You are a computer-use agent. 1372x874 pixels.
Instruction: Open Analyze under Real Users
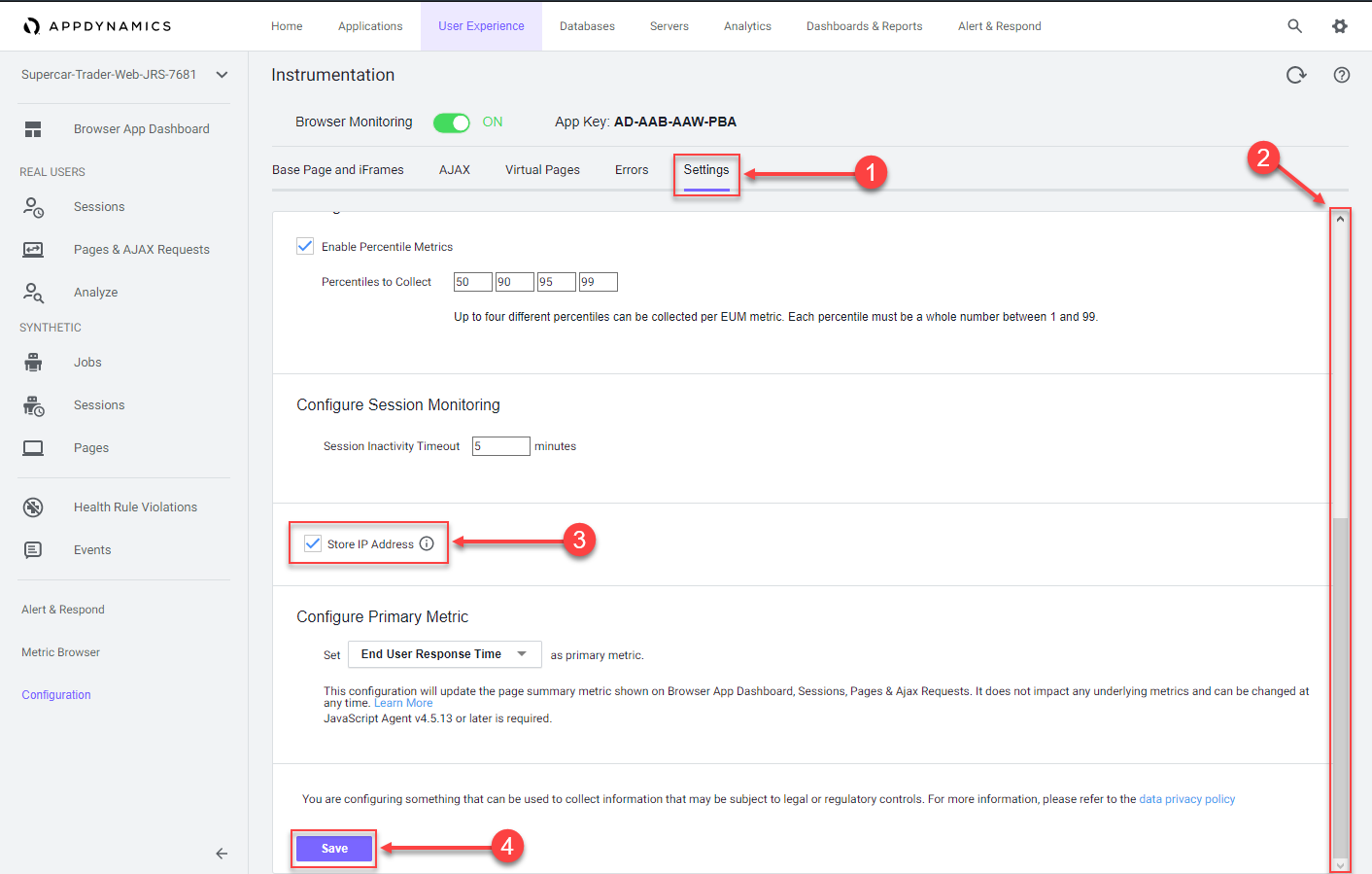point(96,293)
